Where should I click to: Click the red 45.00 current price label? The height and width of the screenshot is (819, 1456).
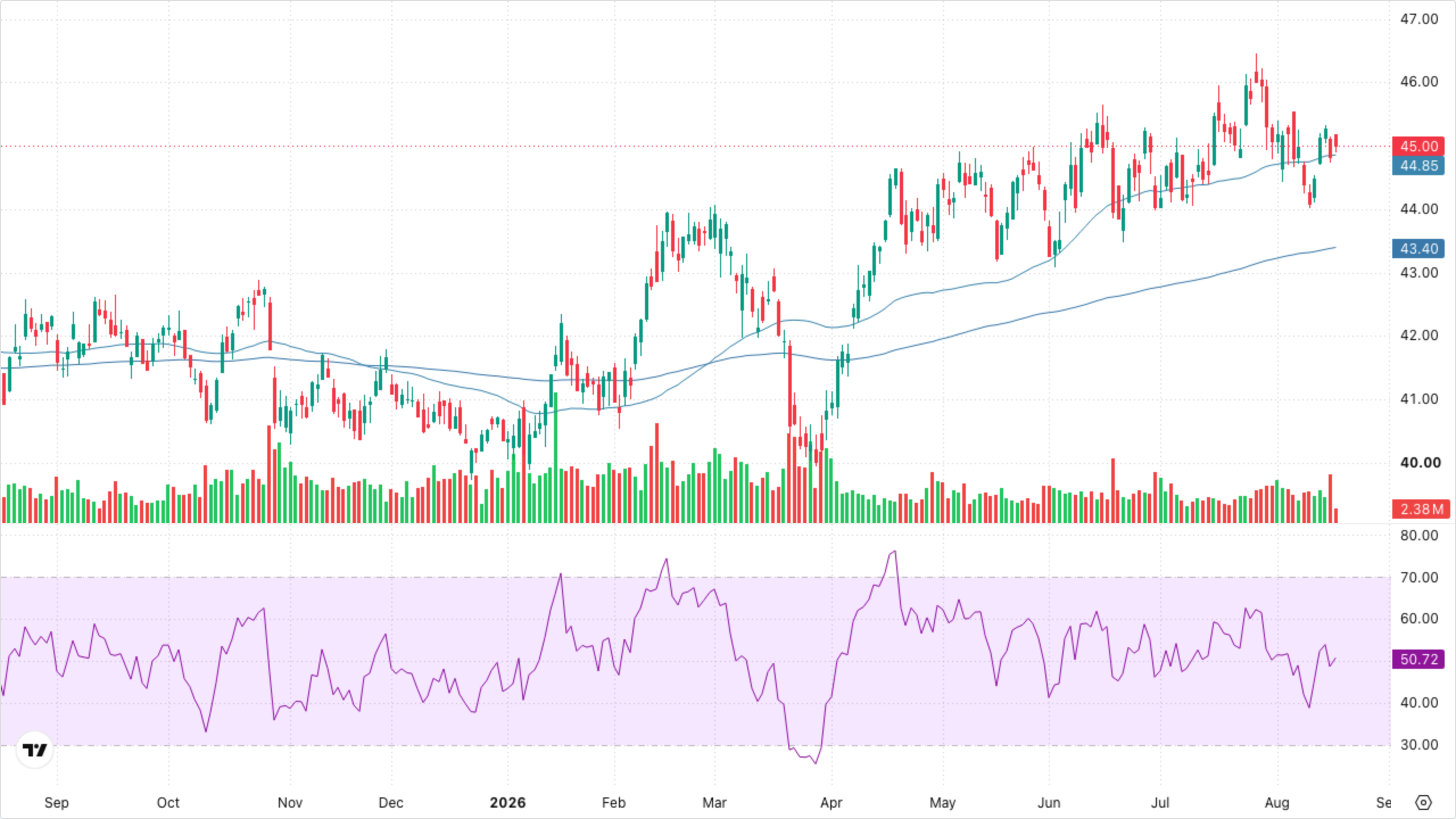[1418, 146]
